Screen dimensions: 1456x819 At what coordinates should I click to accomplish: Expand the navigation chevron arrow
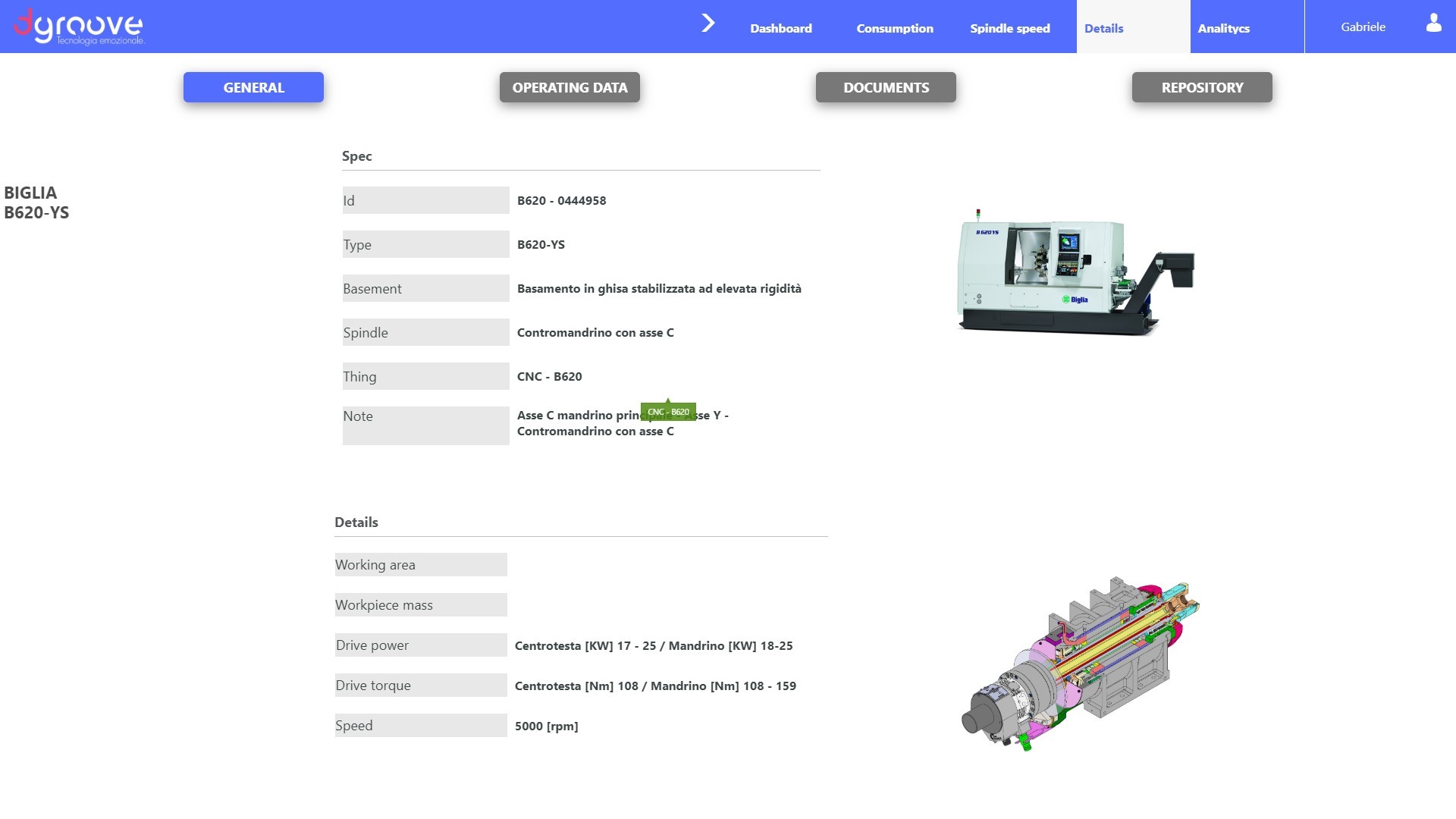click(708, 23)
